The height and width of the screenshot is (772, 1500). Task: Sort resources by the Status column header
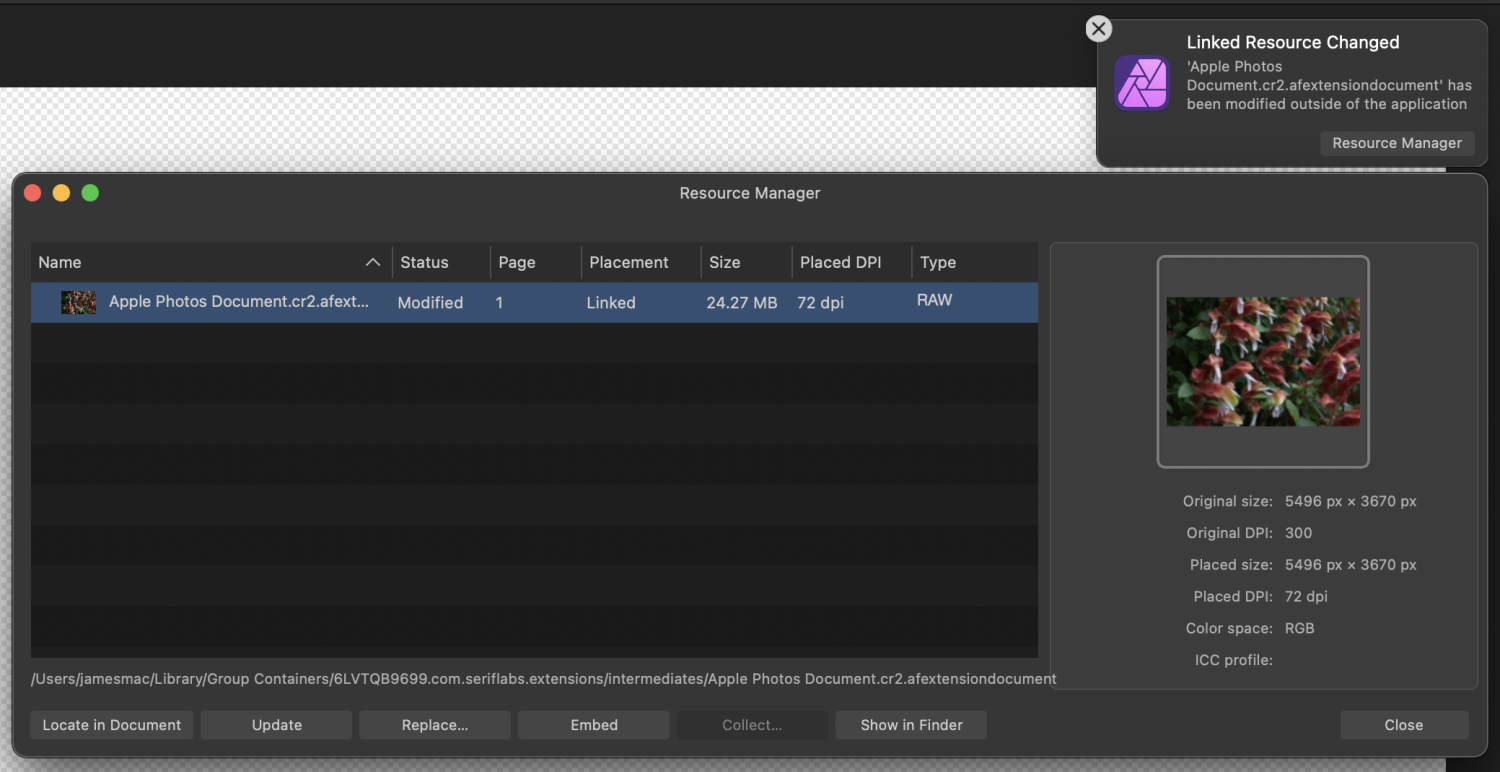[420, 262]
